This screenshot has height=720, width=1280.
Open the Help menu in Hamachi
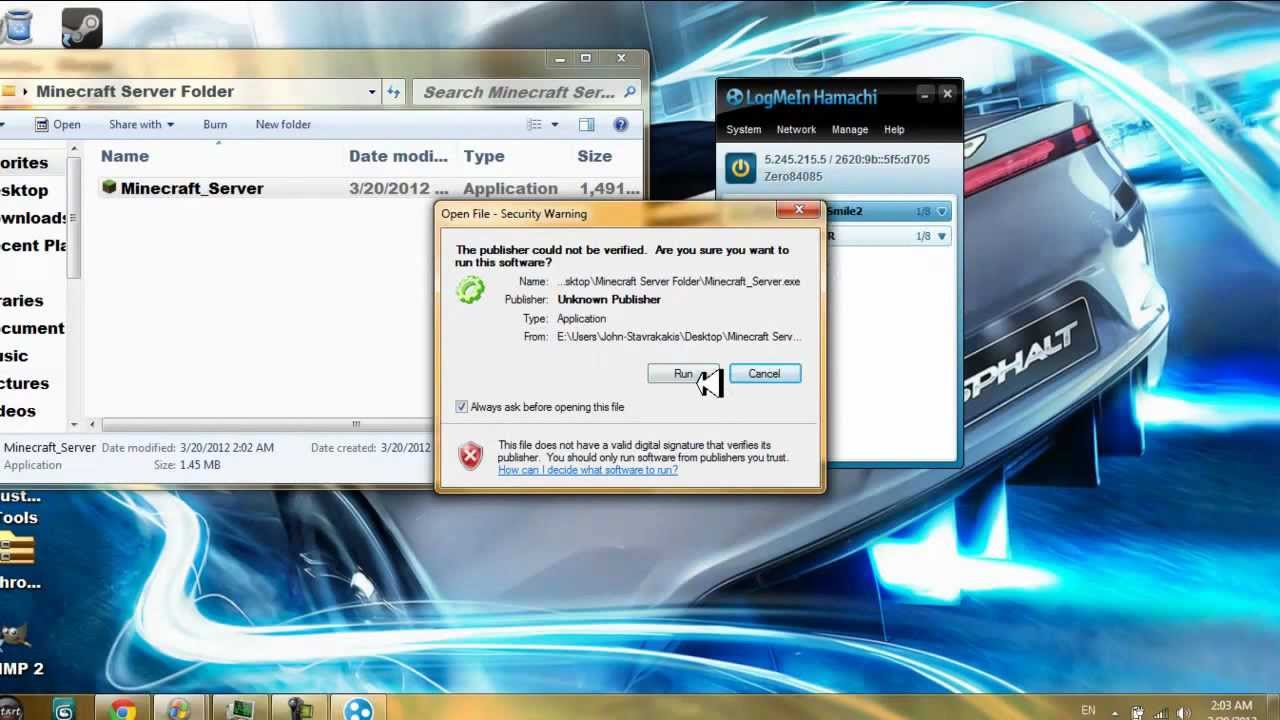pos(894,129)
